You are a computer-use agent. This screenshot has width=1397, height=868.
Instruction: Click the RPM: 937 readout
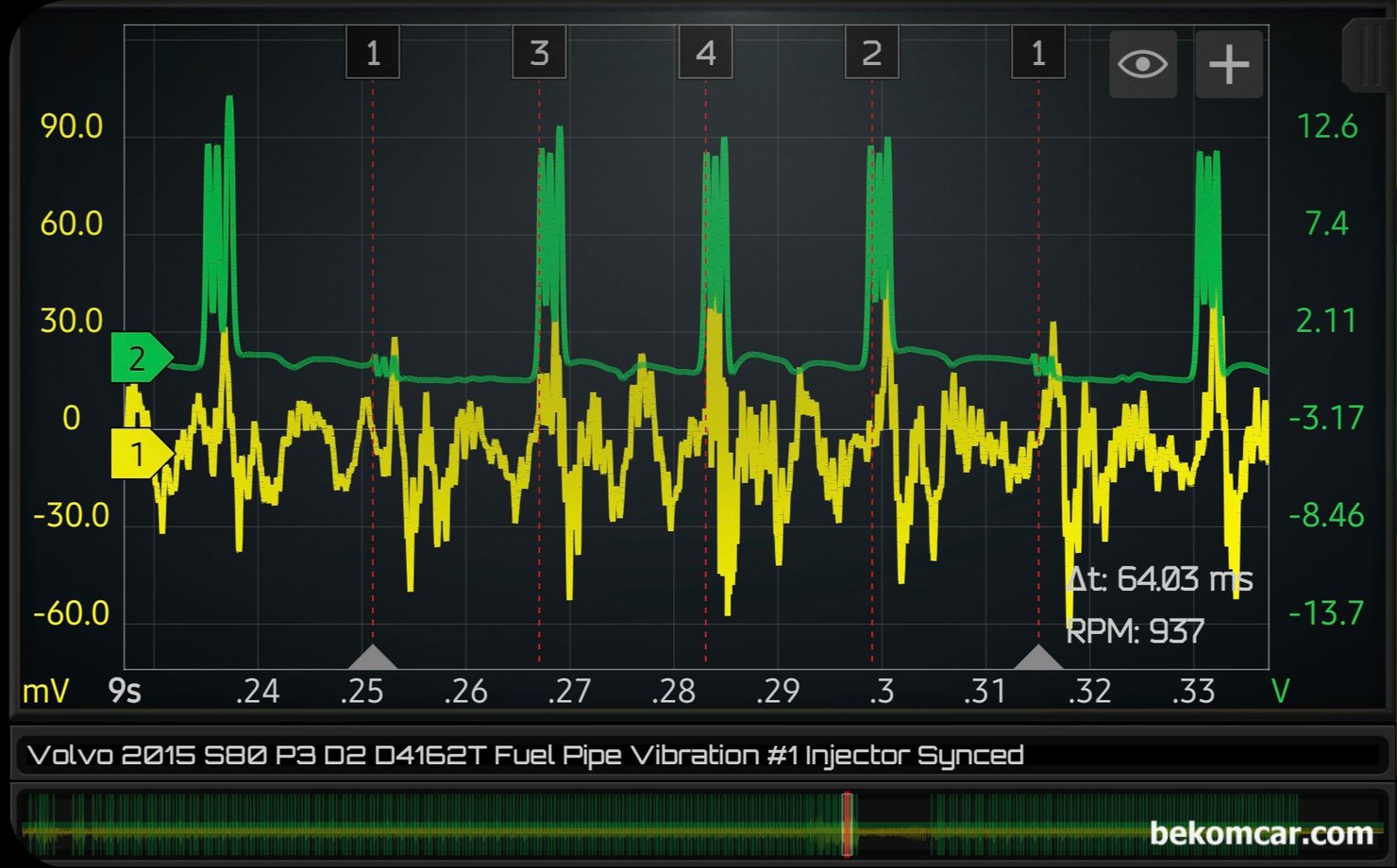(1135, 631)
